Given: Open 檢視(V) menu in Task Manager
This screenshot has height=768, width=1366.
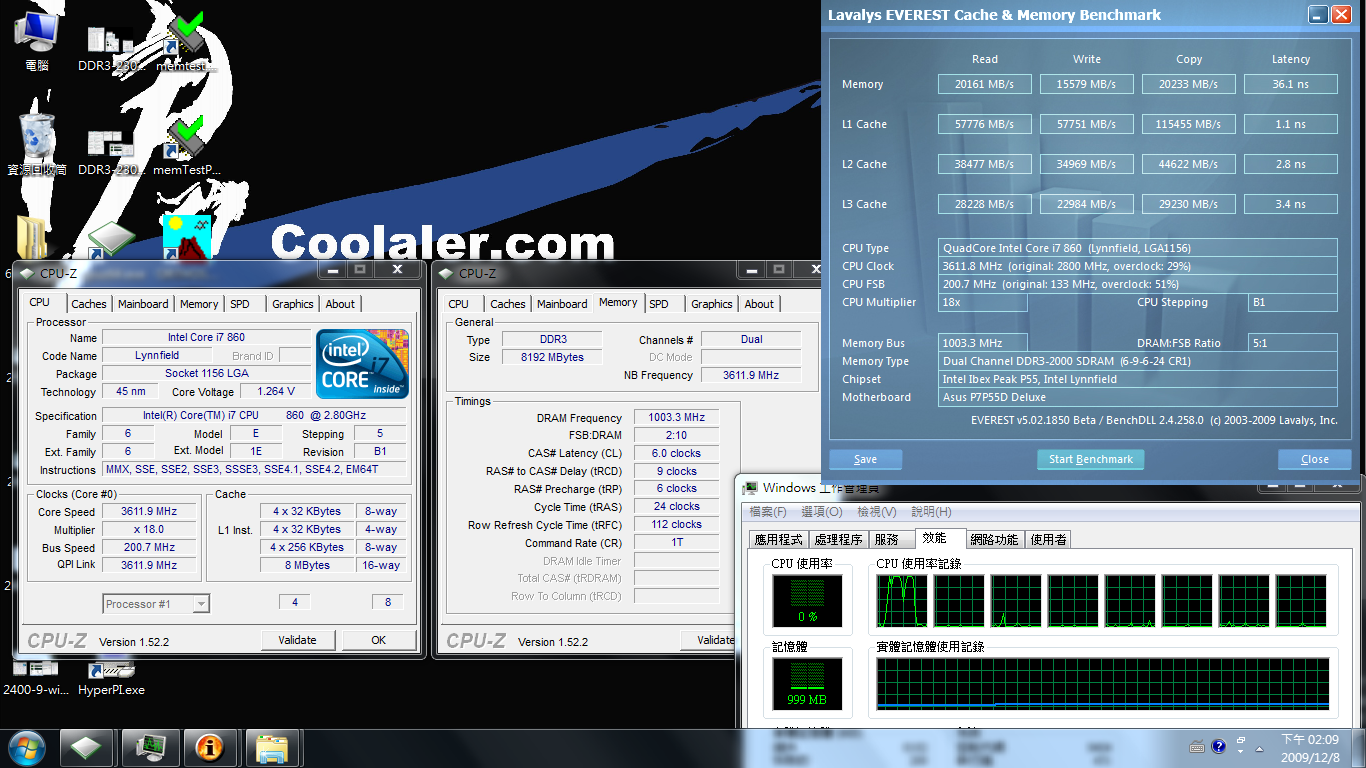Looking at the screenshot, I should tap(877, 512).
